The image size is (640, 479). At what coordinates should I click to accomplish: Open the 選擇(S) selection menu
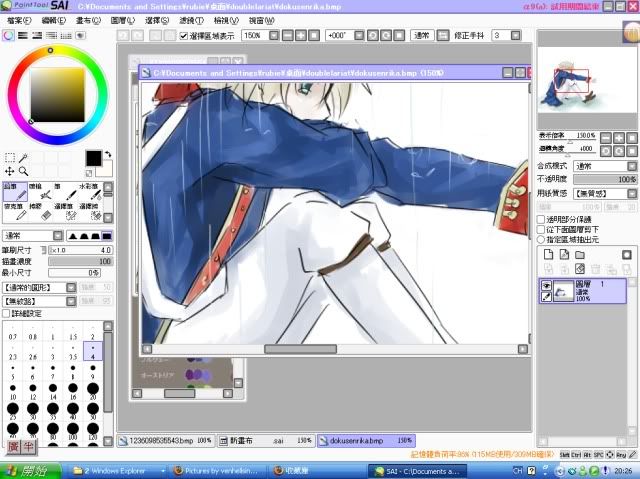click(x=157, y=20)
